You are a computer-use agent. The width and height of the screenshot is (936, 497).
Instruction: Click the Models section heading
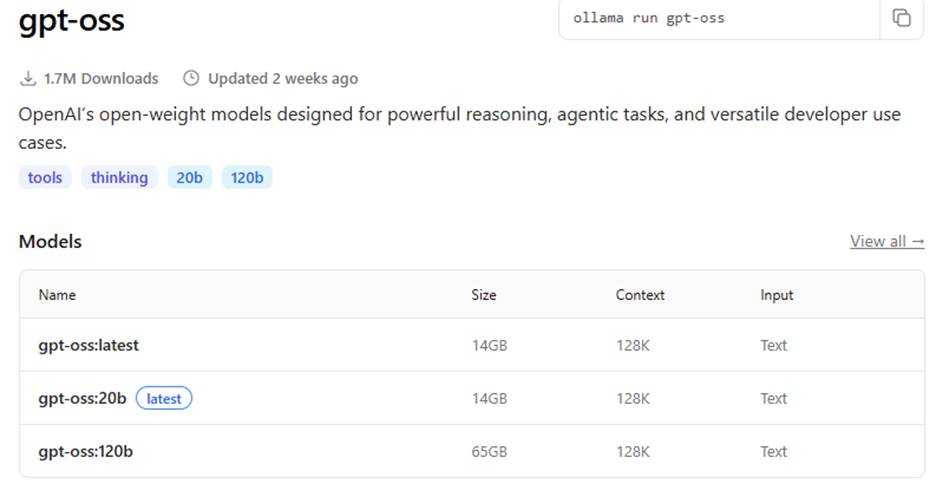[50, 242]
